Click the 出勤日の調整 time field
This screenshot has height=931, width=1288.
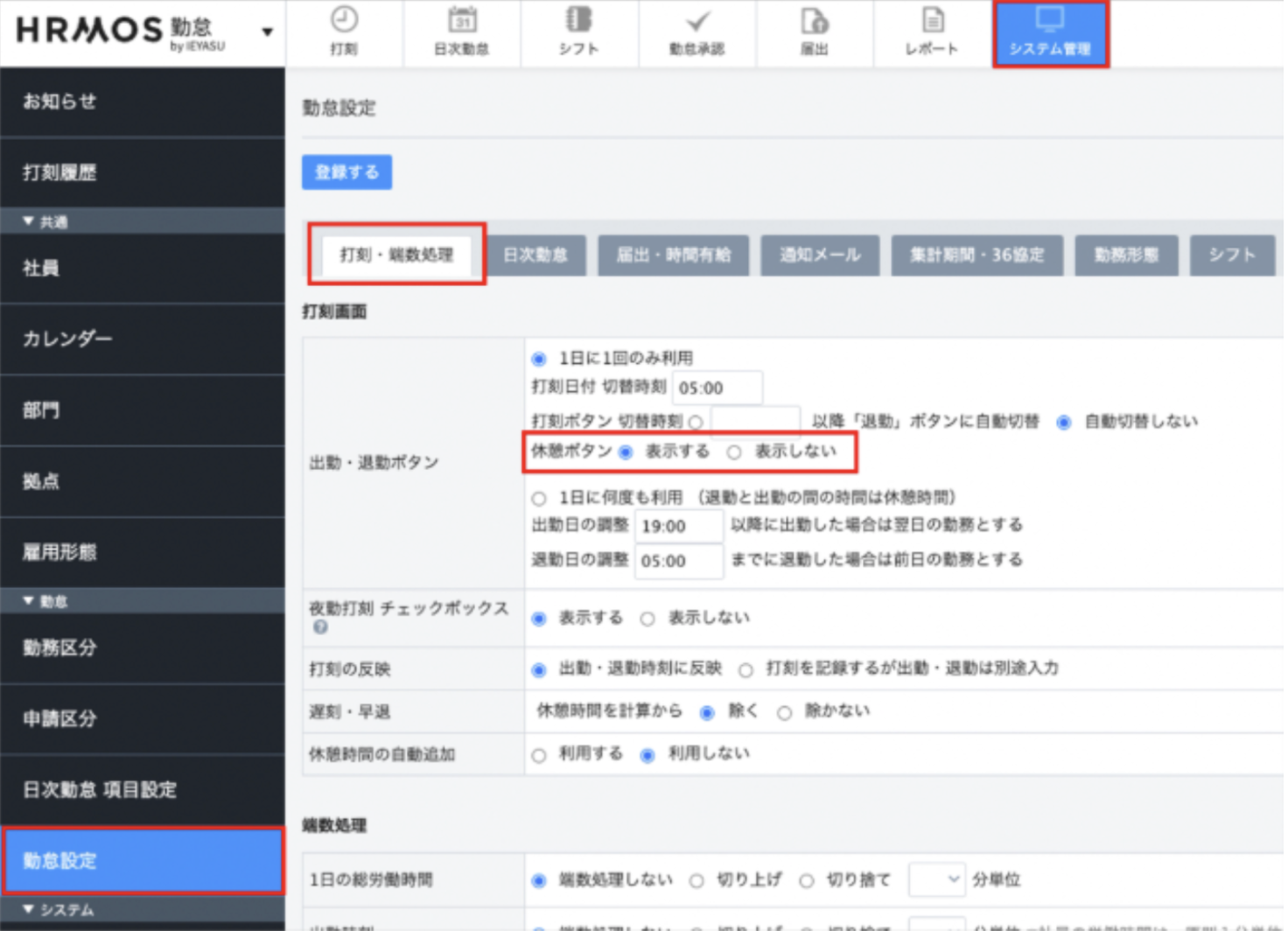pyautogui.click(x=678, y=527)
